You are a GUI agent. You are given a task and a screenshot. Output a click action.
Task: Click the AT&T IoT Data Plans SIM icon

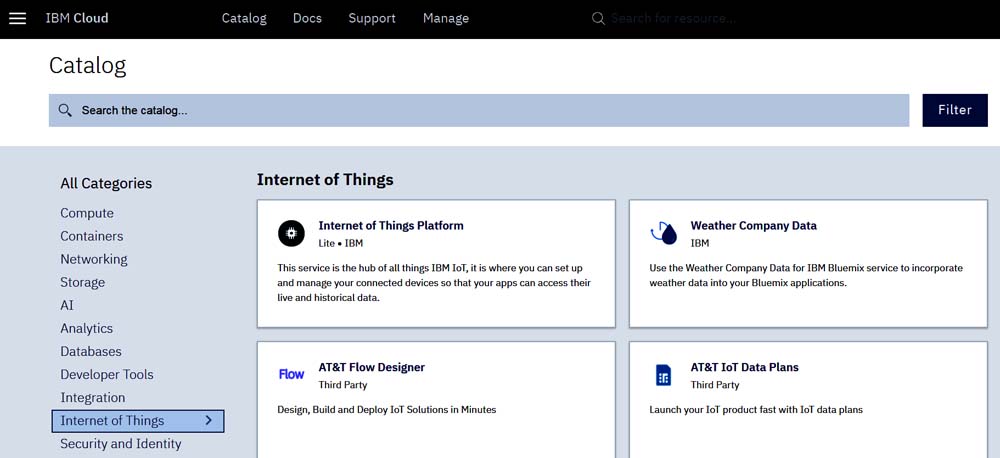point(663,375)
